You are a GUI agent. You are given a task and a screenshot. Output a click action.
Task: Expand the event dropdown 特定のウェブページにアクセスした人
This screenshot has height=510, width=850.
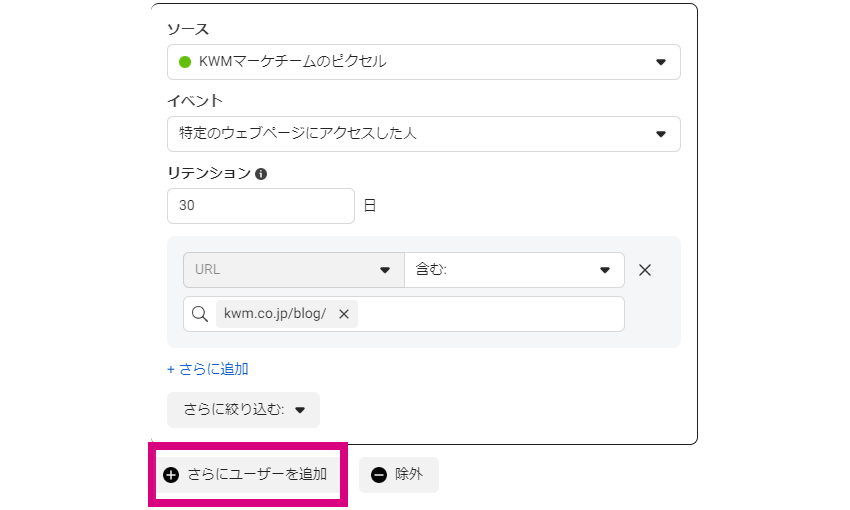pyautogui.click(x=423, y=134)
